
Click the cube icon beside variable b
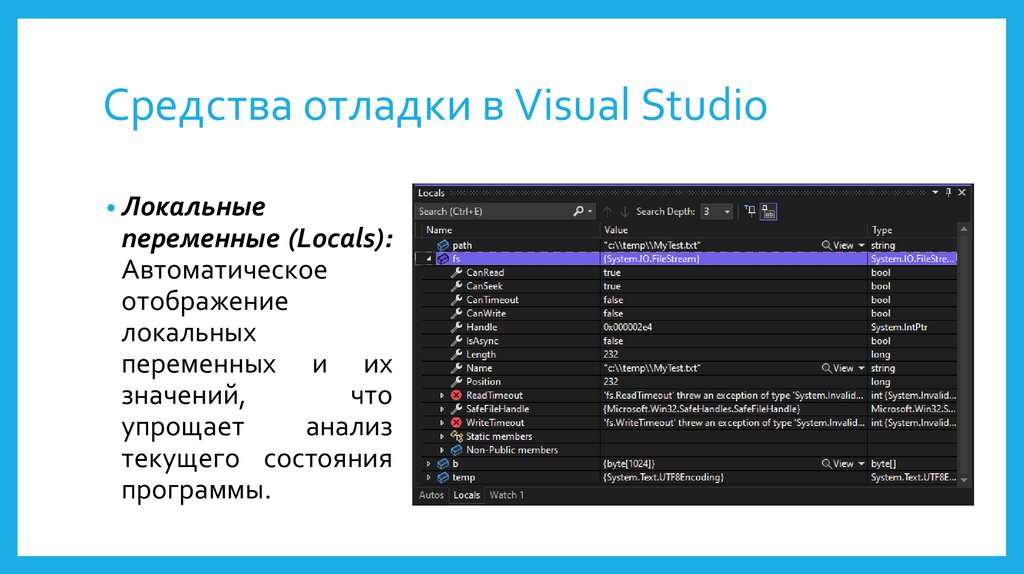pos(443,464)
